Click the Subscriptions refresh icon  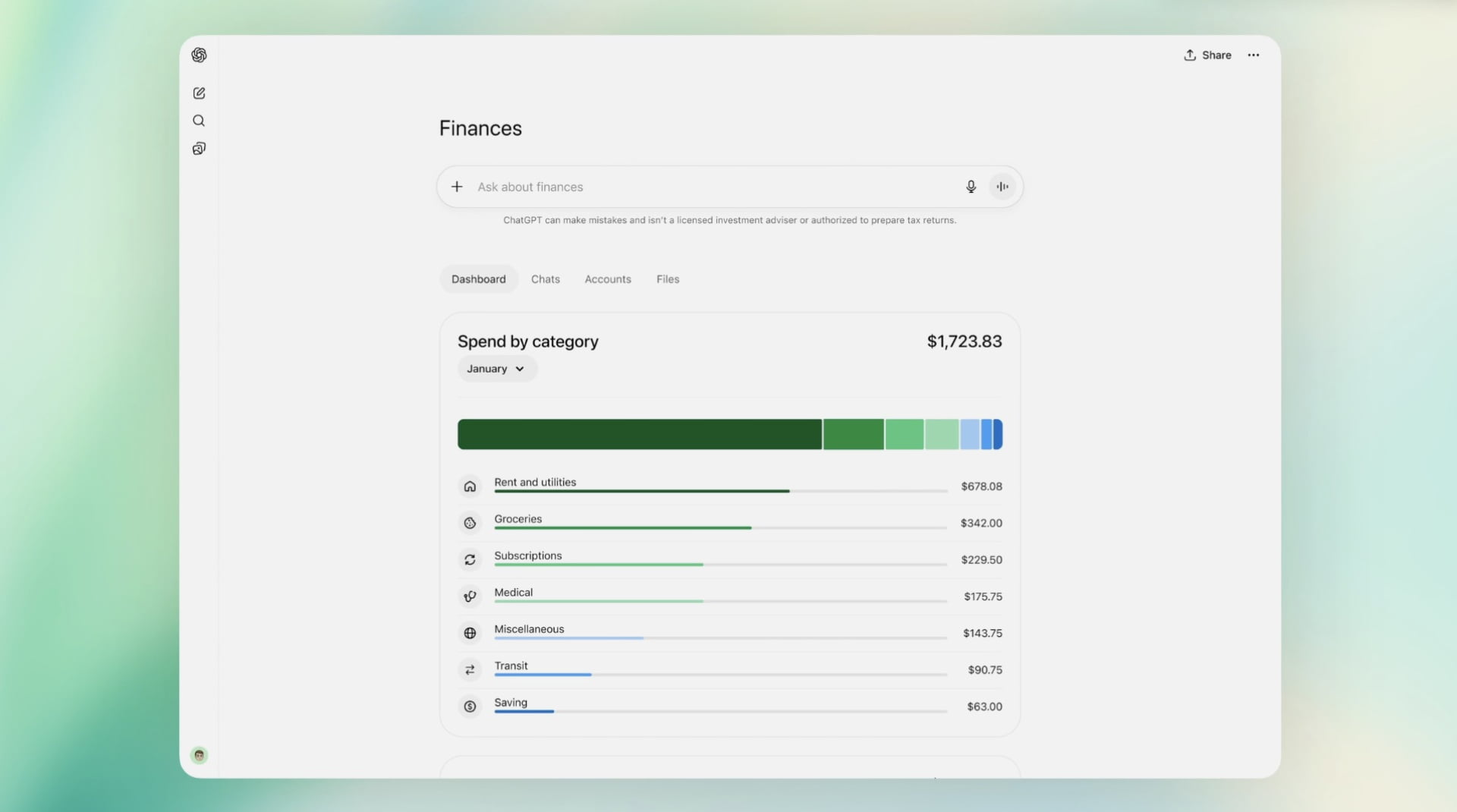click(x=470, y=560)
